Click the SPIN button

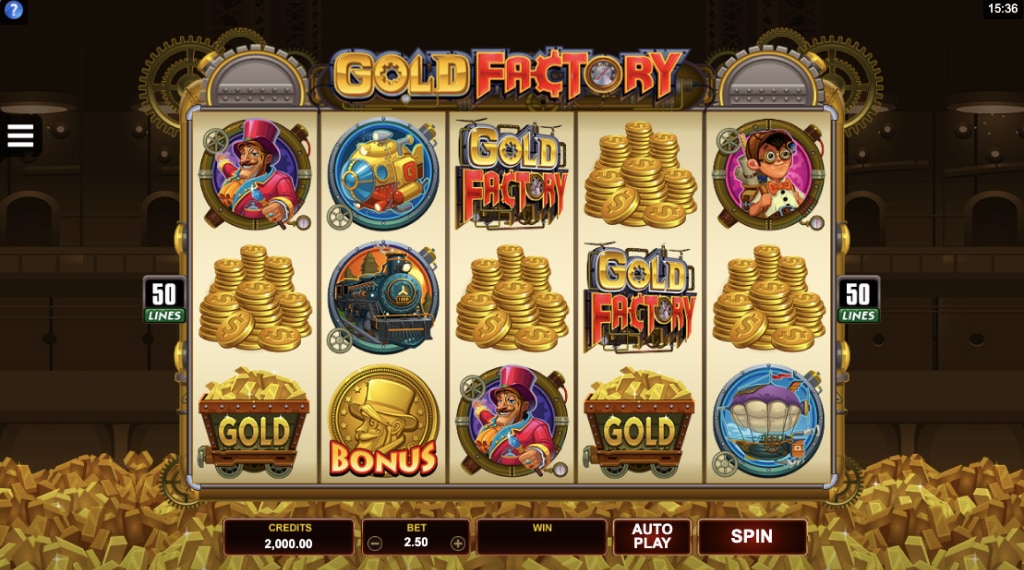[x=752, y=536]
